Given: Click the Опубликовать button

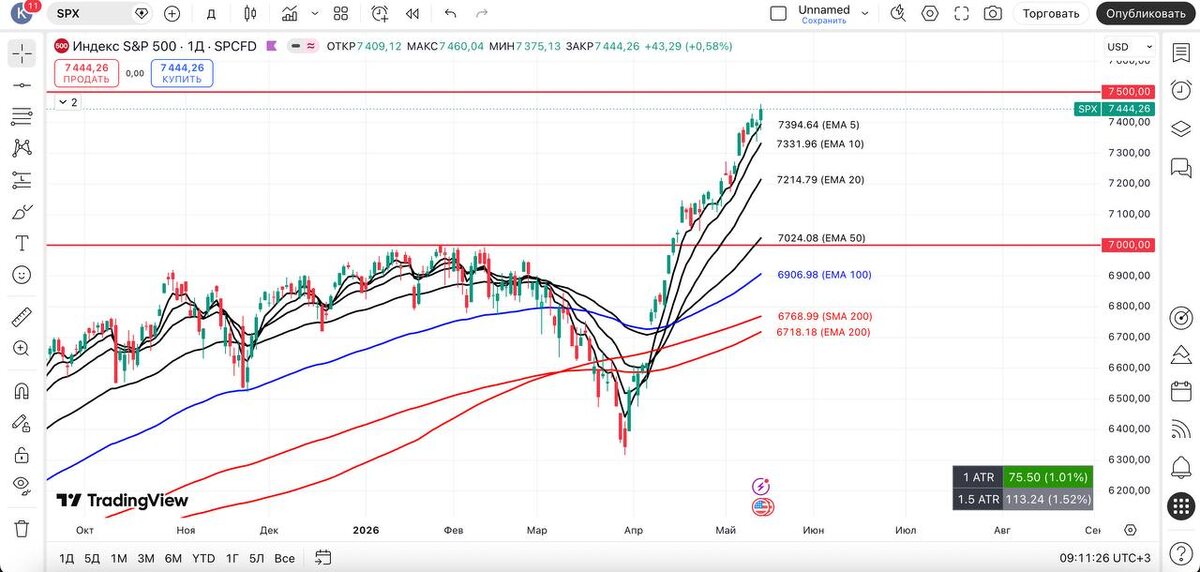Looking at the screenshot, I should pyautogui.click(x=1147, y=13).
